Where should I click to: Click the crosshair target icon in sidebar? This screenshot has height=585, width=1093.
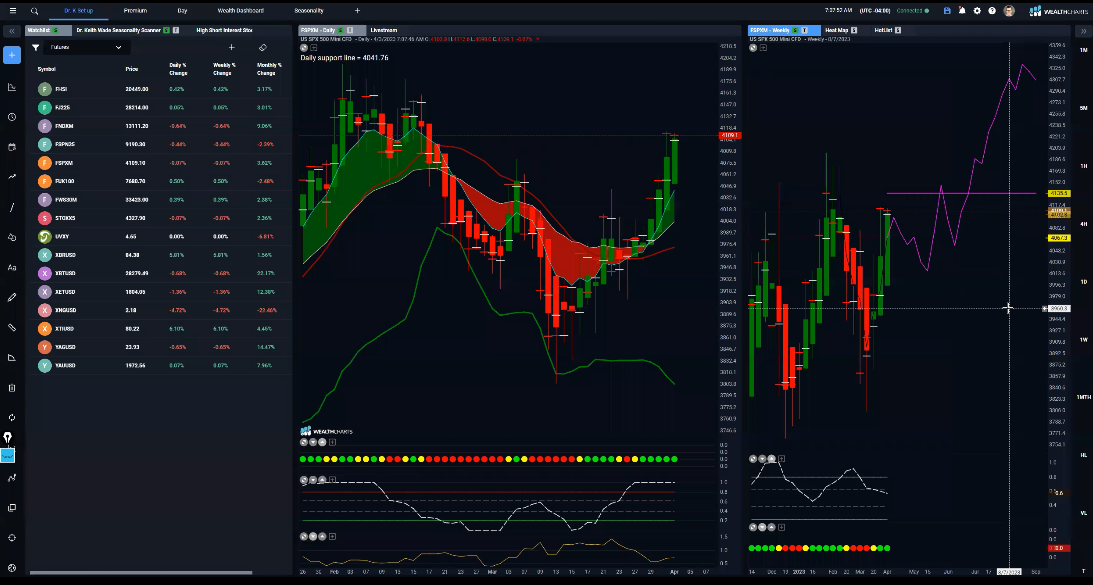pos(12,538)
